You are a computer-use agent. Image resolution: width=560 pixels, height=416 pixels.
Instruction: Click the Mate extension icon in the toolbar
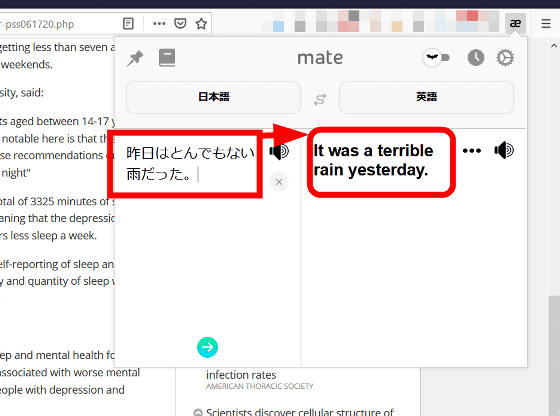515,24
